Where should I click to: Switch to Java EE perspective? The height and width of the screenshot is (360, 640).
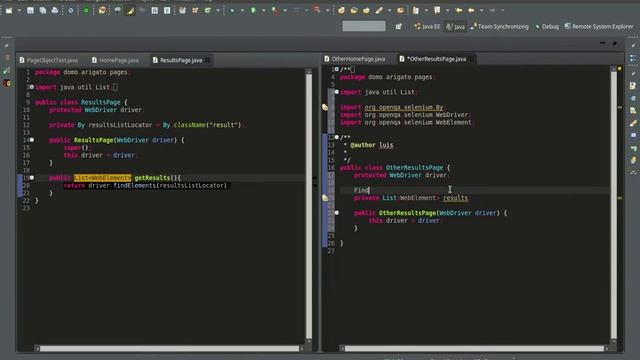pyautogui.click(x=427, y=27)
